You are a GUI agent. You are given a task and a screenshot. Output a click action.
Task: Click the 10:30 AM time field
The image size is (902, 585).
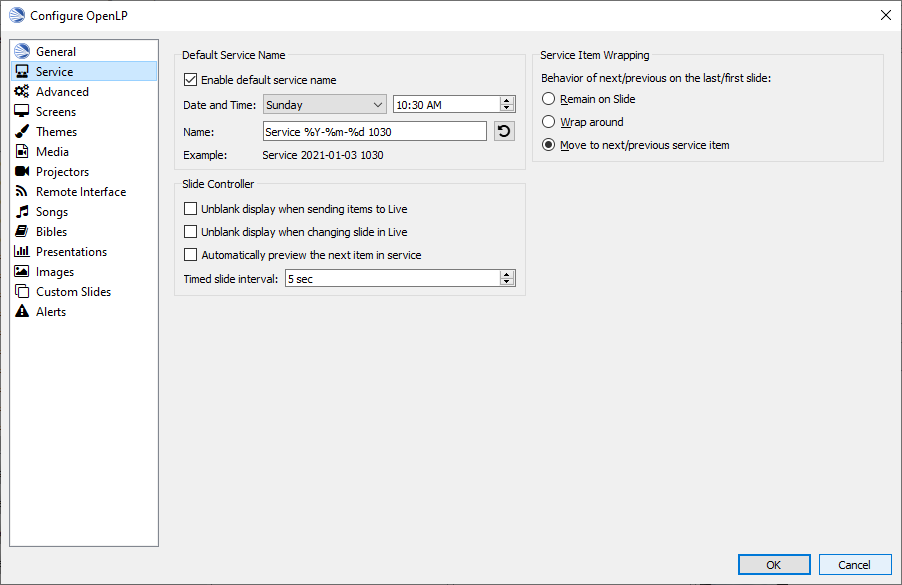point(447,105)
